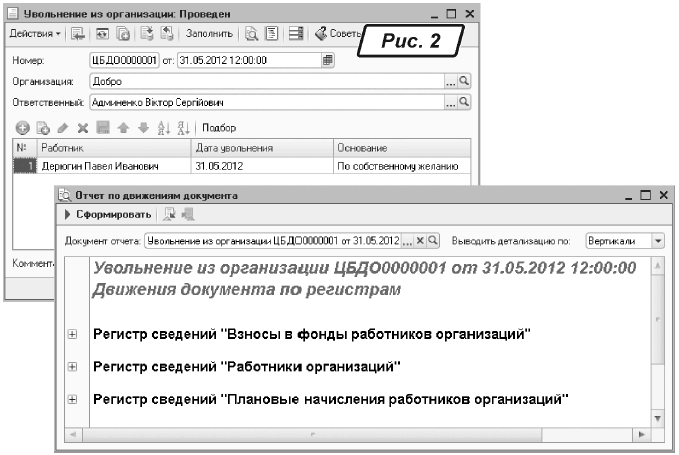
Task: Click the Подбор button
Action: tap(219, 128)
